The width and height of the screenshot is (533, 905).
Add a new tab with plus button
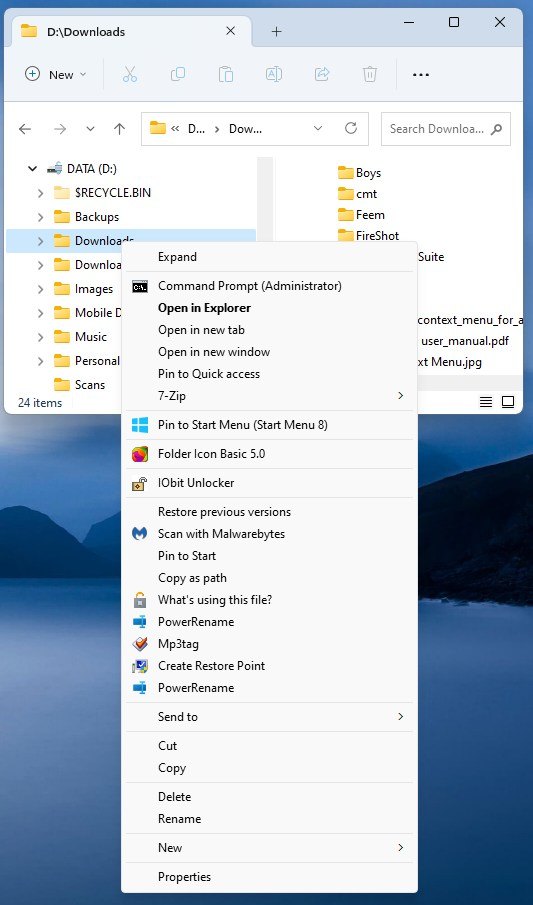pyautogui.click(x=277, y=32)
